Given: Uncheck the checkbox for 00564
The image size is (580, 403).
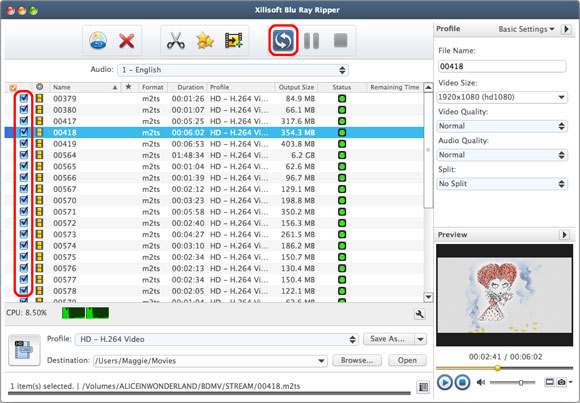Looking at the screenshot, I should [24, 155].
